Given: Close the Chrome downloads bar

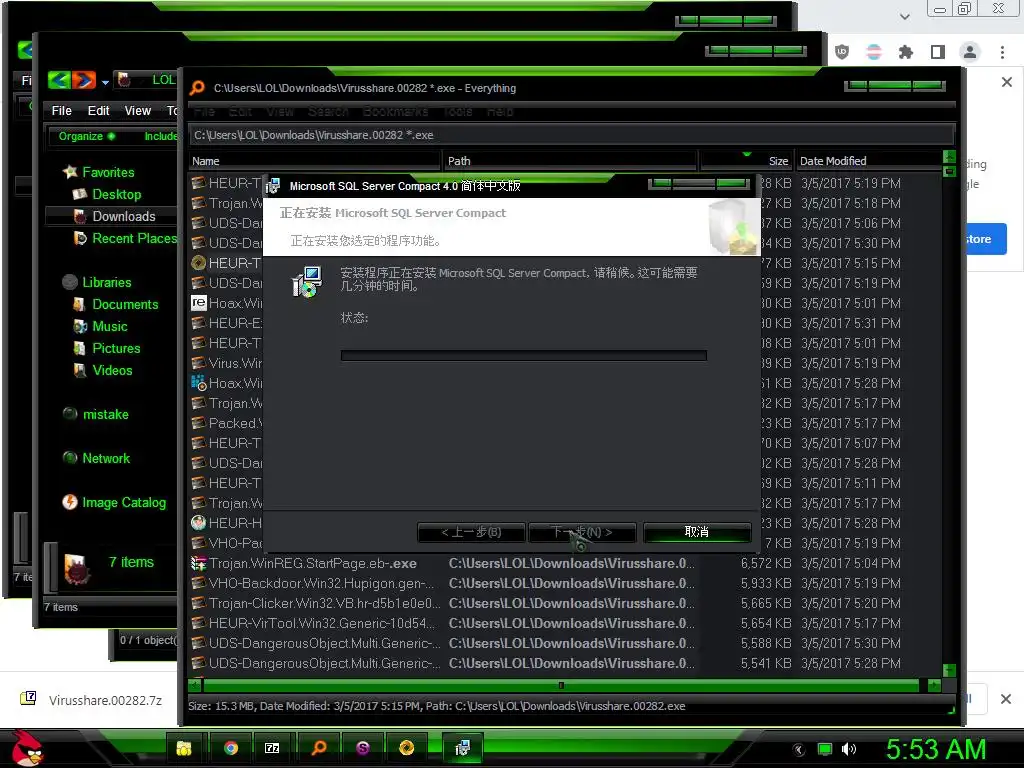Looking at the screenshot, I should (x=1006, y=699).
